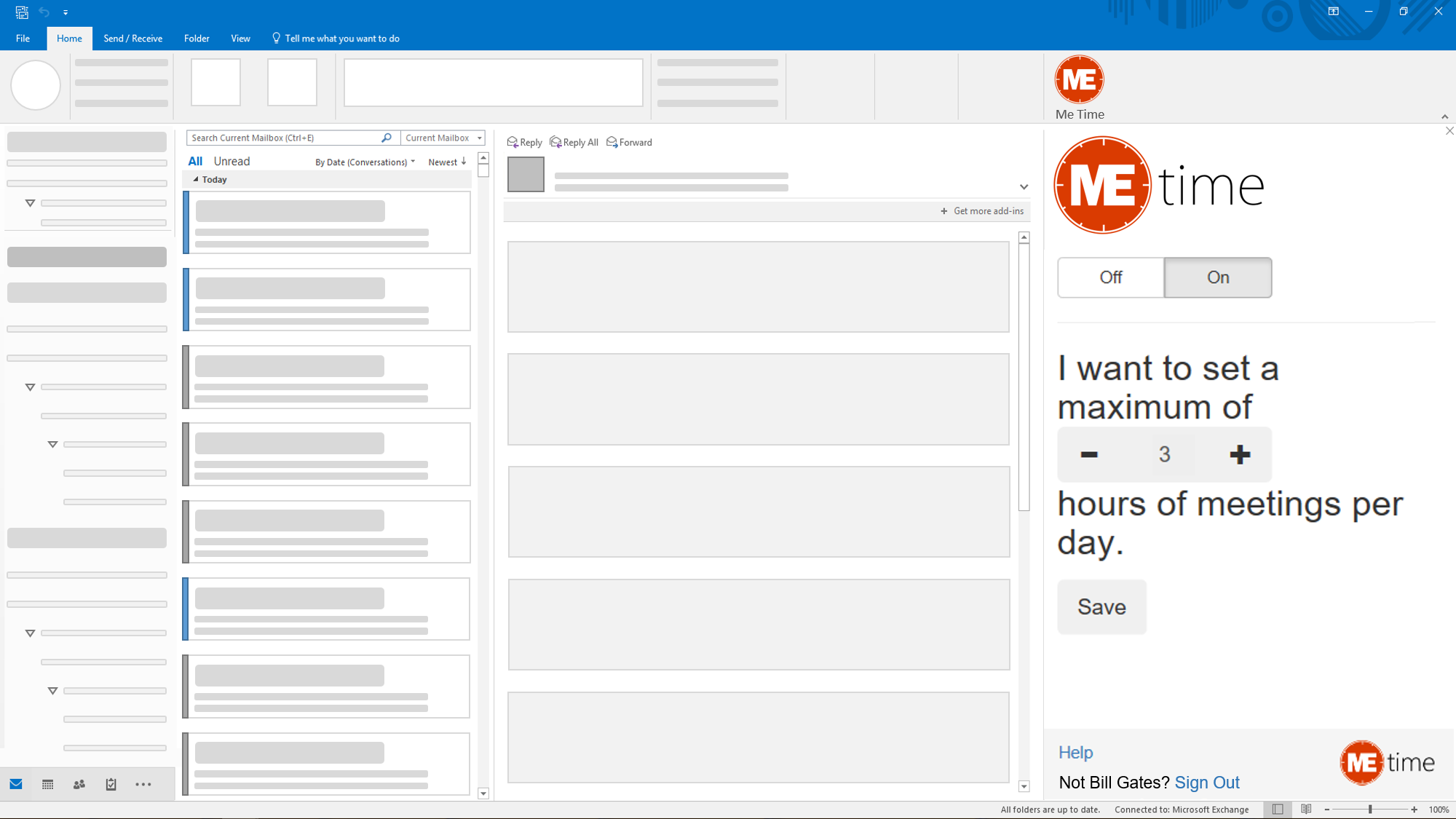The width and height of the screenshot is (1456, 819).
Task: Click message list scroll down arrow
Action: coord(483,794)
